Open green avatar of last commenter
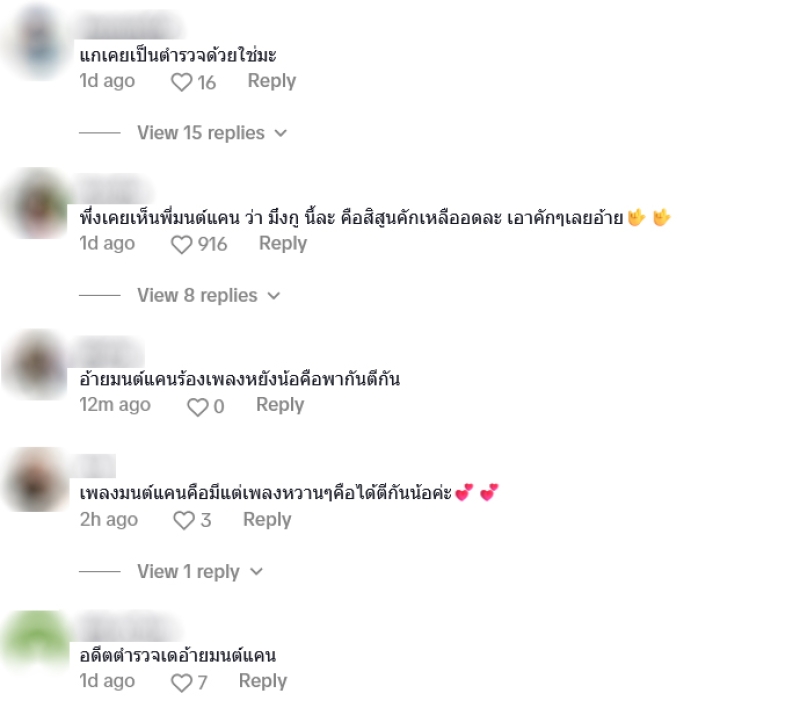800x715 pixels. click(x=37, y=640)
